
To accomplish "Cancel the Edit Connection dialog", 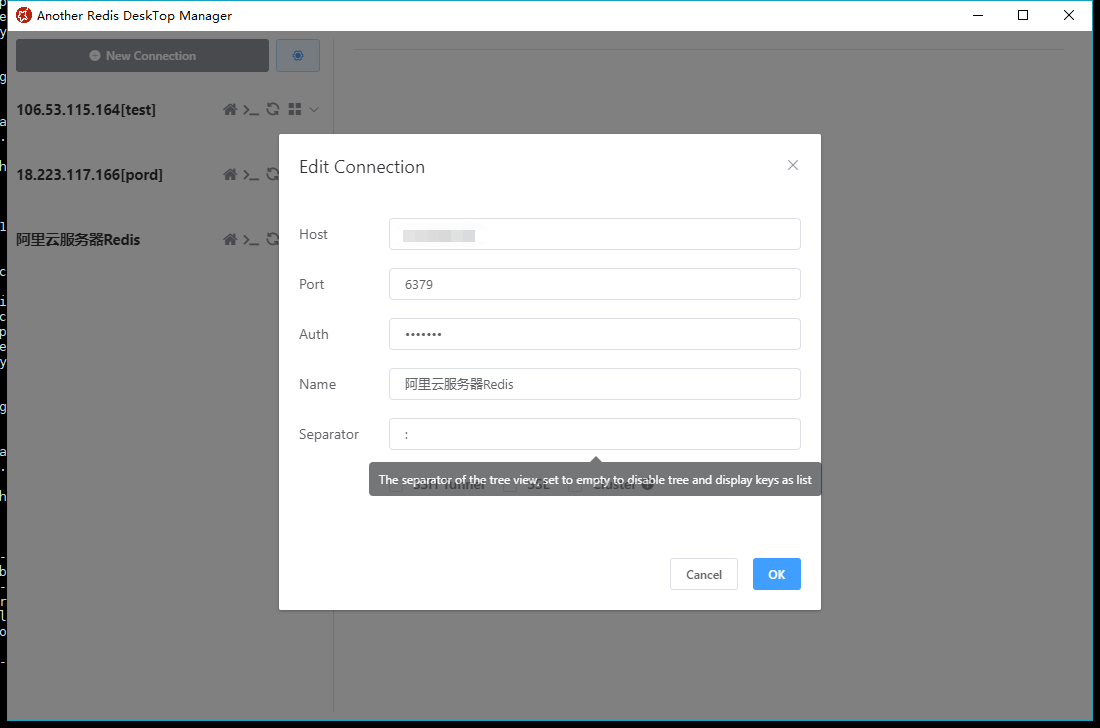I will click(x=704, y=574).
